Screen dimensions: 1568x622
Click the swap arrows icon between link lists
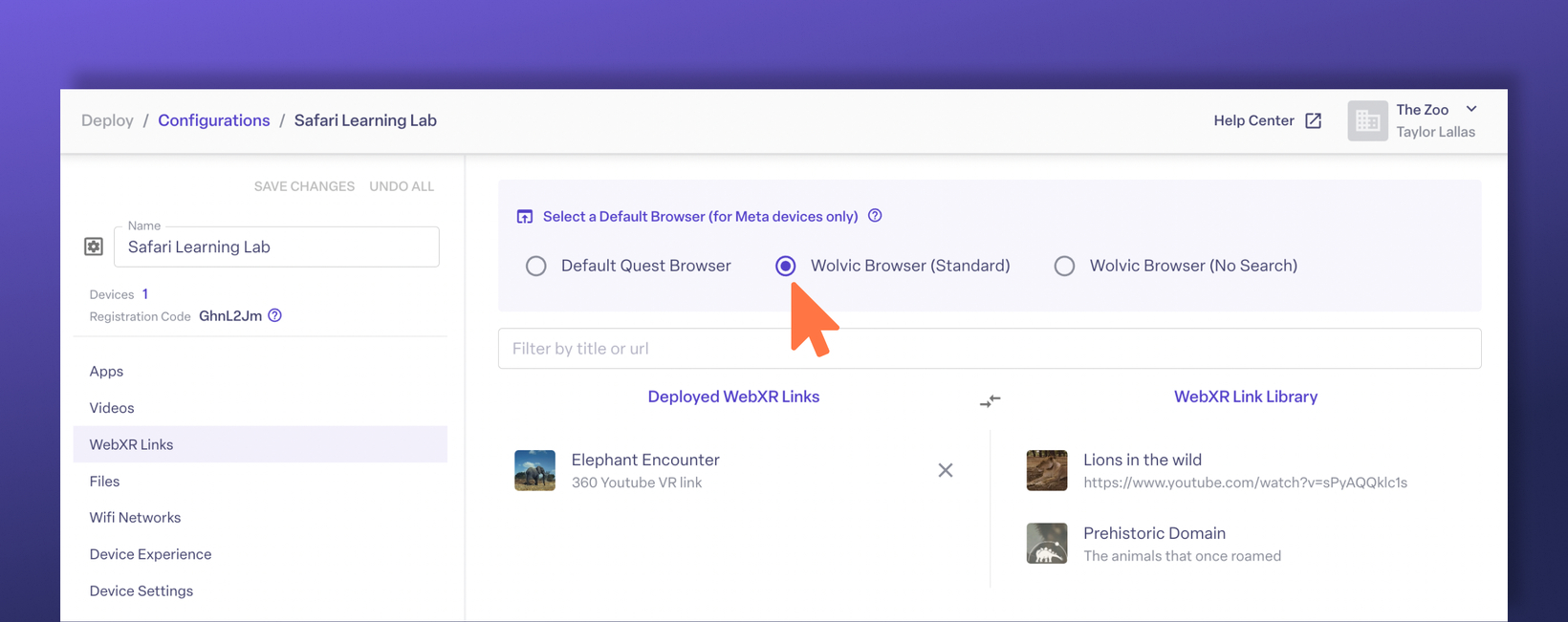click(x=990, y=400)
